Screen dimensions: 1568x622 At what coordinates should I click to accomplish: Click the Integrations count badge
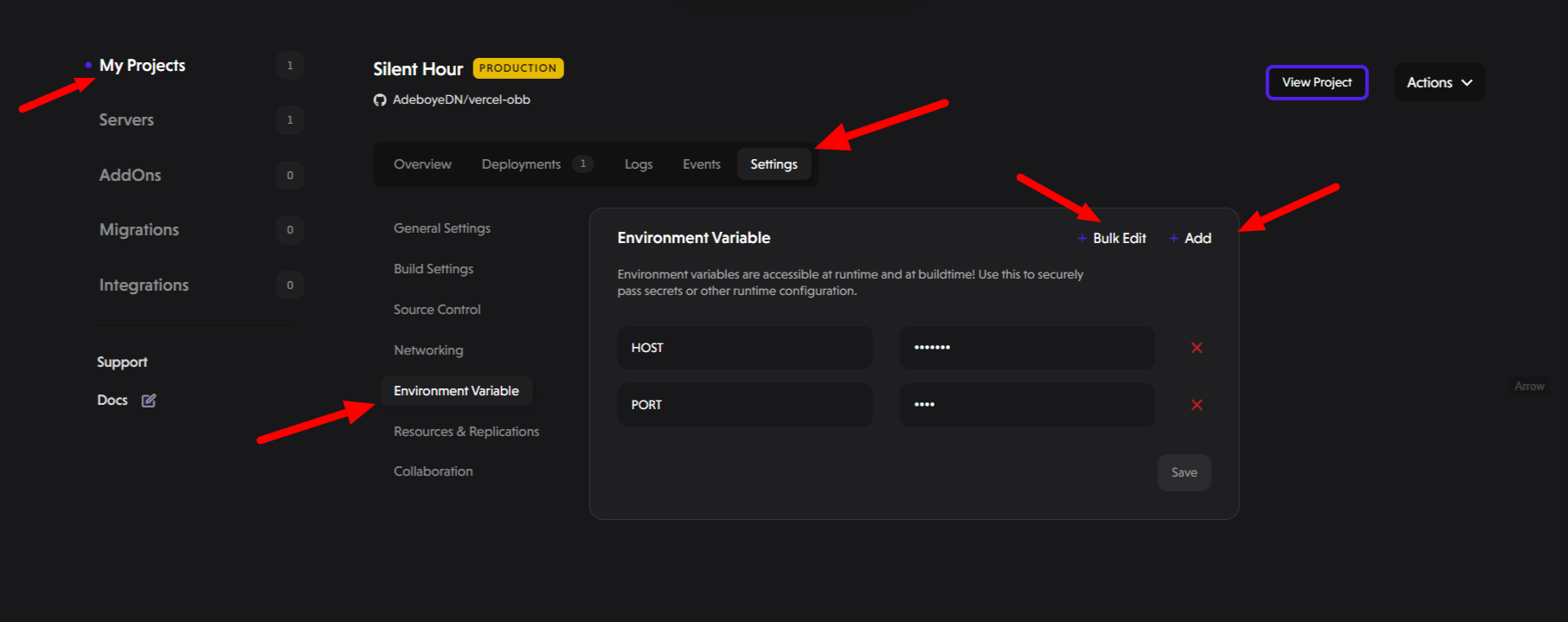coord(290,285)
